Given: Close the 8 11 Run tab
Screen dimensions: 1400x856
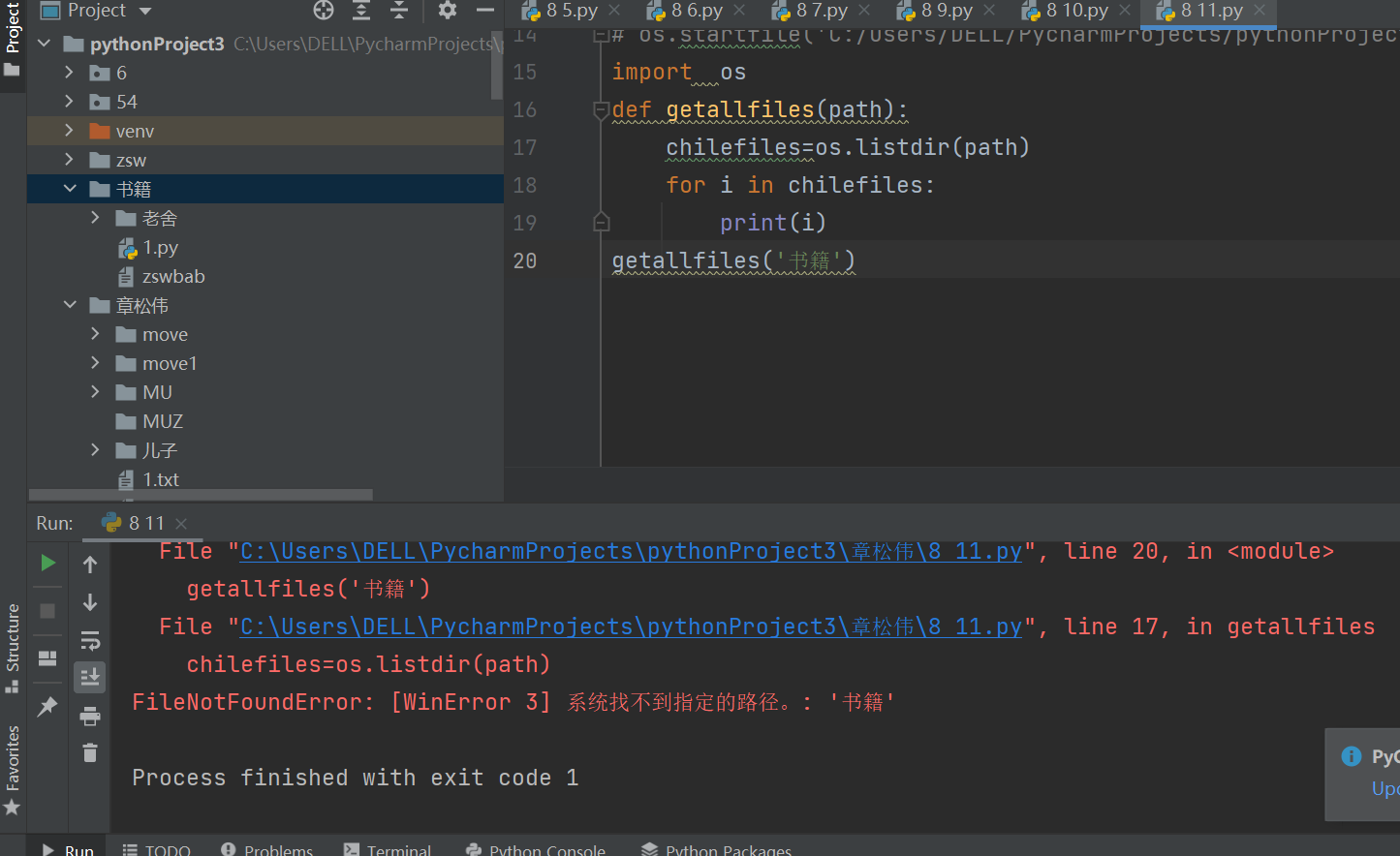Looking at the screenshot, I should pyautogui.click(x=181, y=523).
